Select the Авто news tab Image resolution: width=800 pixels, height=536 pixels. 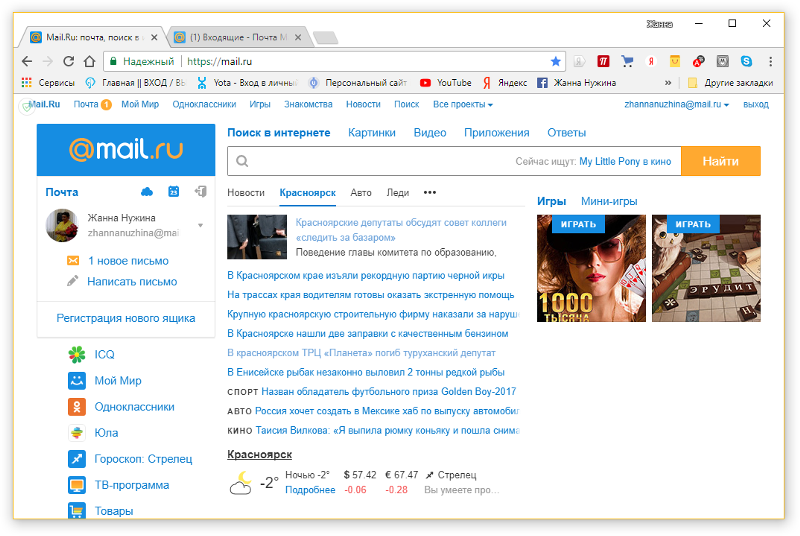pyautogui.click(x=361, y=193)
